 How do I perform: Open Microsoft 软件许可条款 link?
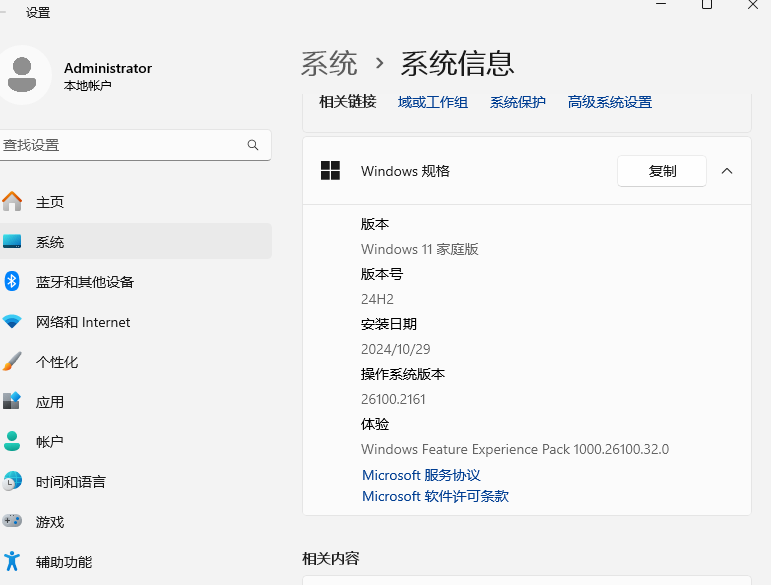tap(435, 496)
